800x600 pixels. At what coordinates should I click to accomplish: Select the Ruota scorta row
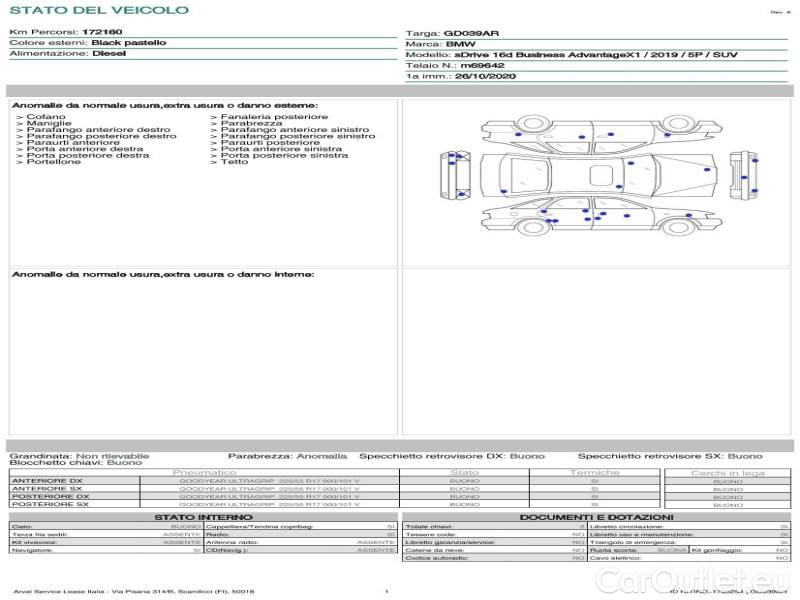click(638, 551)
